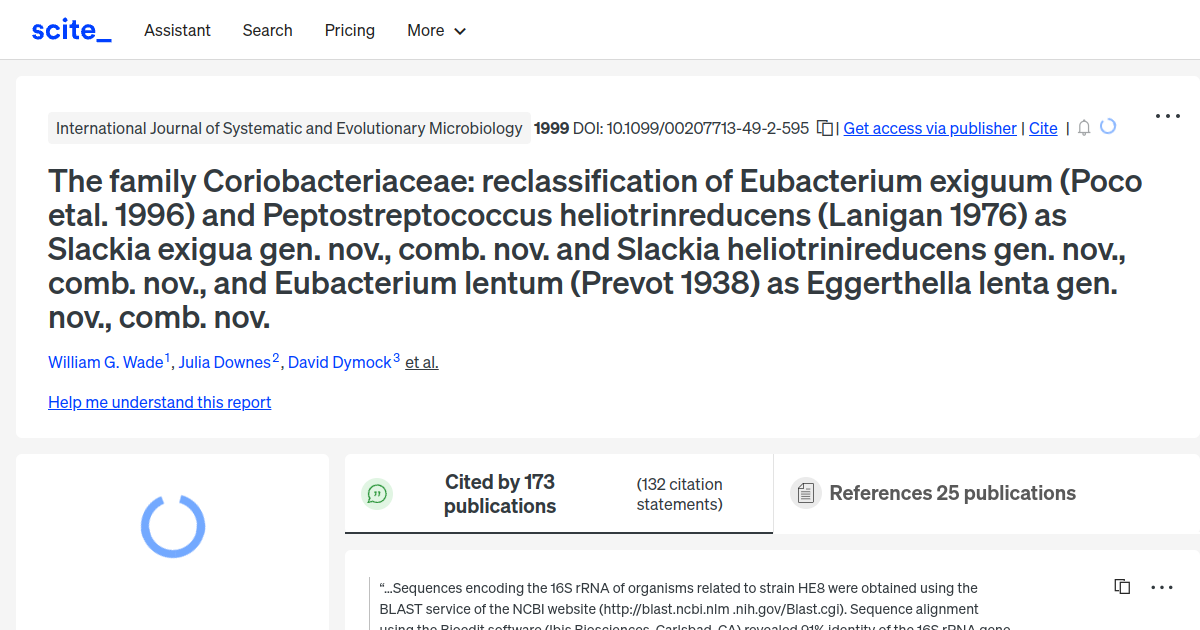Copy the citation snippet with the copy icon
This screenshot has width=1200, height=630.
1121,586
